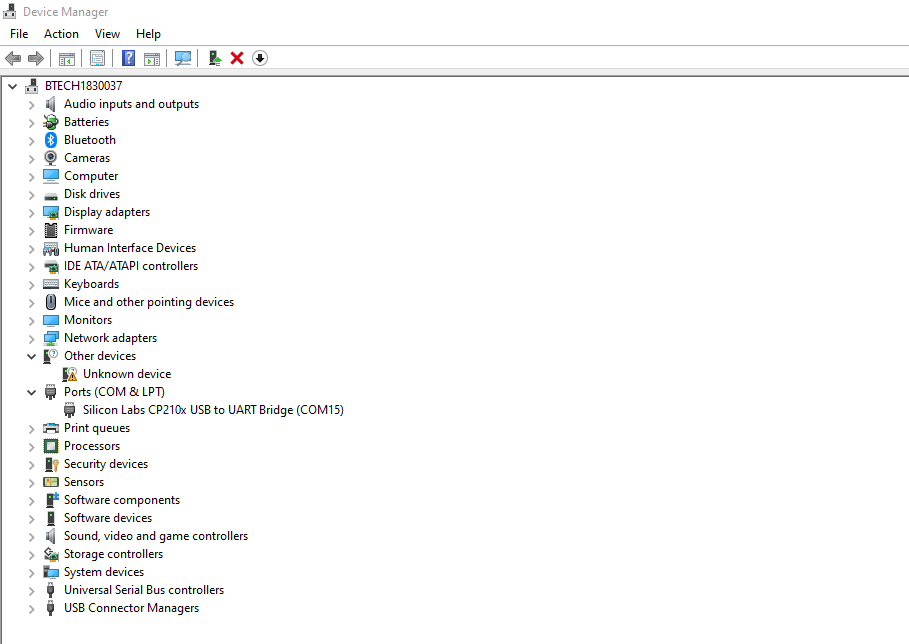
Task: Collapse the BTECH1830037 root node
Action: pyautogui.click(x=13, y=86)
